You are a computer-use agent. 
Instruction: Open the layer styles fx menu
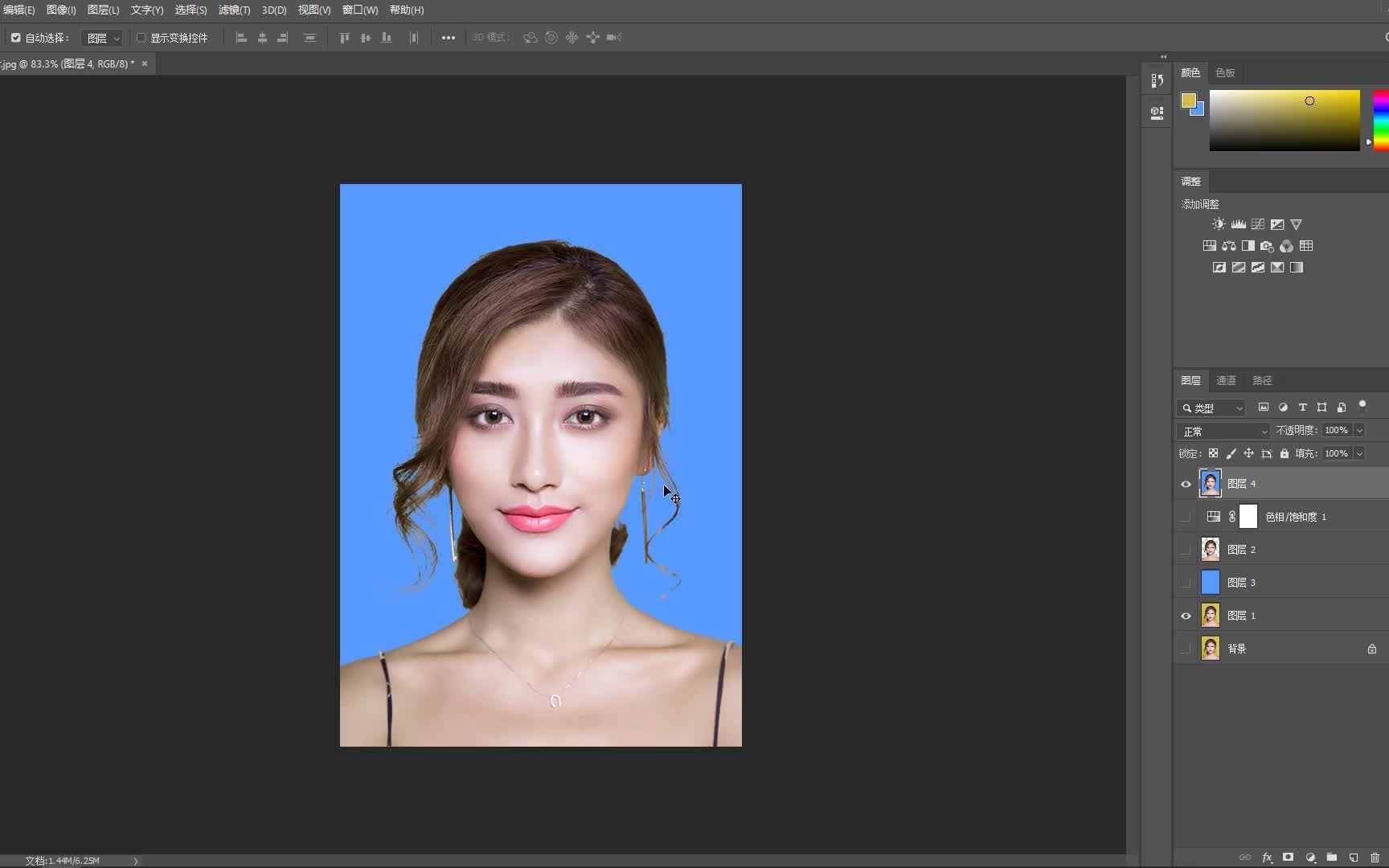tap(1267, 858)
